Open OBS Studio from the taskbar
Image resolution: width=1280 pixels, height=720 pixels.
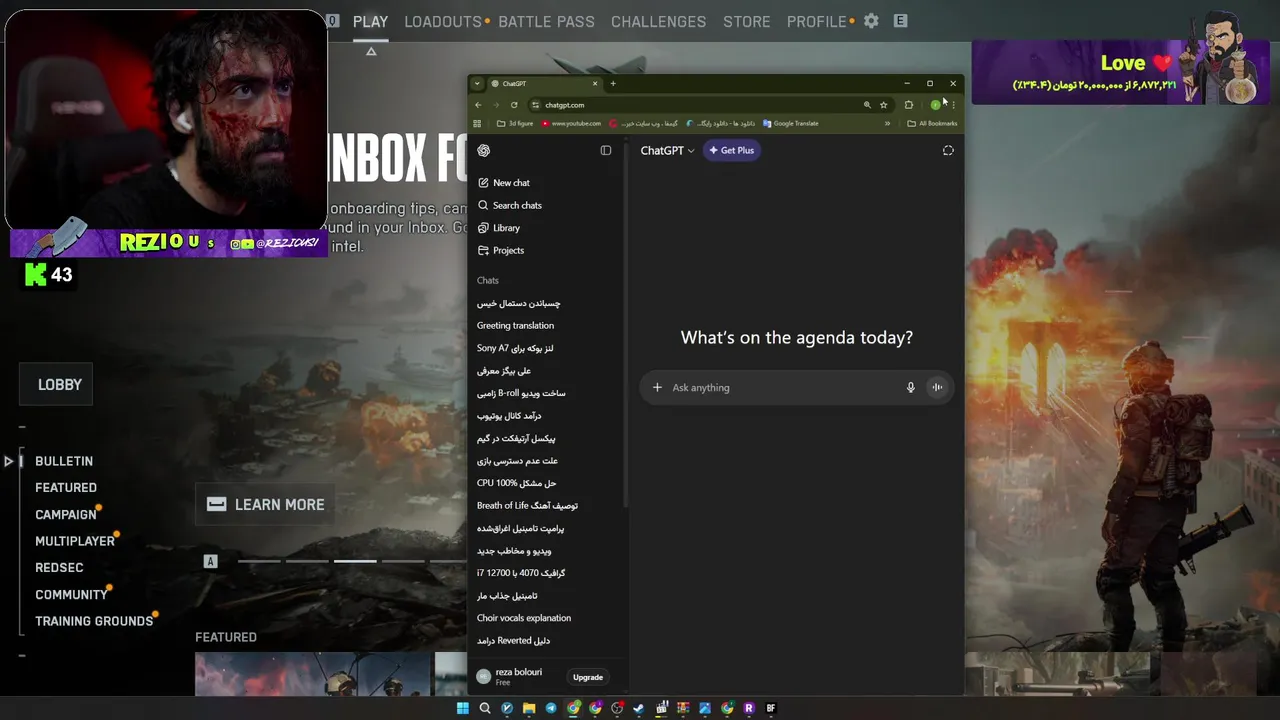(x=617, y=708)
